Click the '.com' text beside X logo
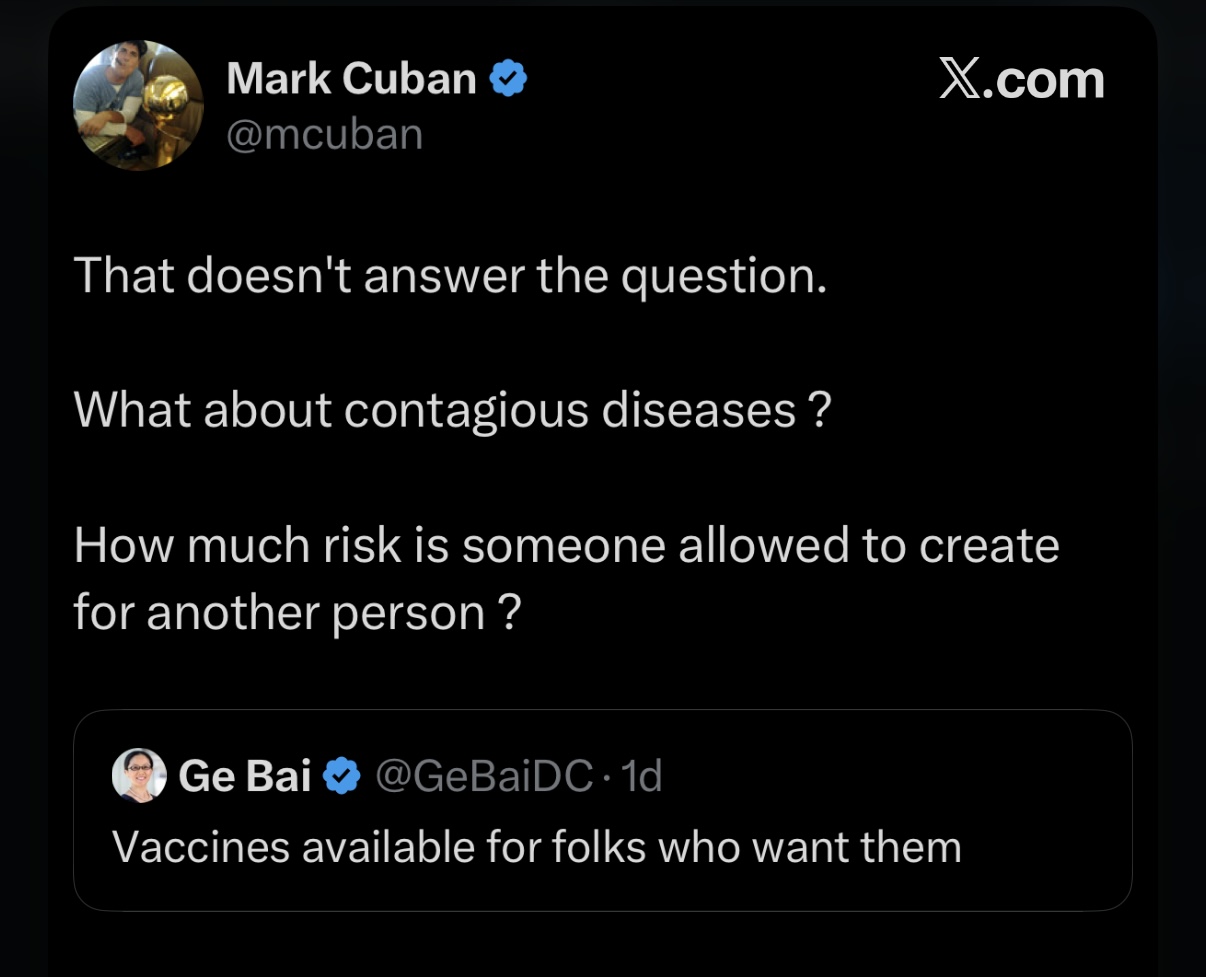This screenshot has width=1206, height=977. [1043, 80]
